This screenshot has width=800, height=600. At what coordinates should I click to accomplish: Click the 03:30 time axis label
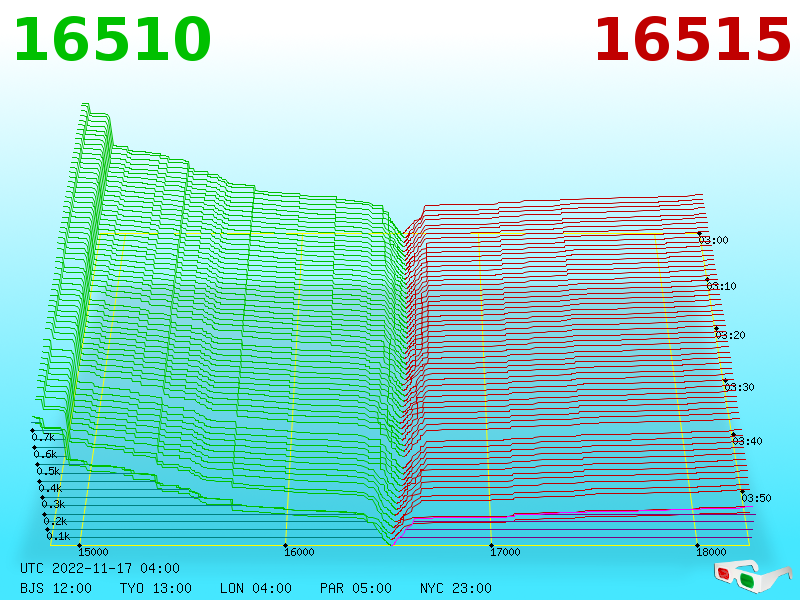point(739,387)
